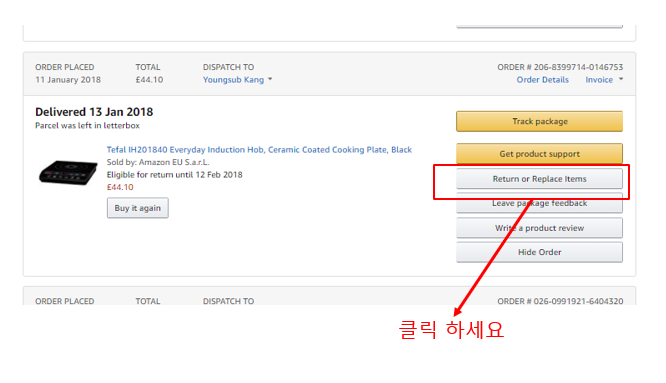Click the button at the top edge
This screenshot has height=383, width=666.
click(x=539, y=26)
